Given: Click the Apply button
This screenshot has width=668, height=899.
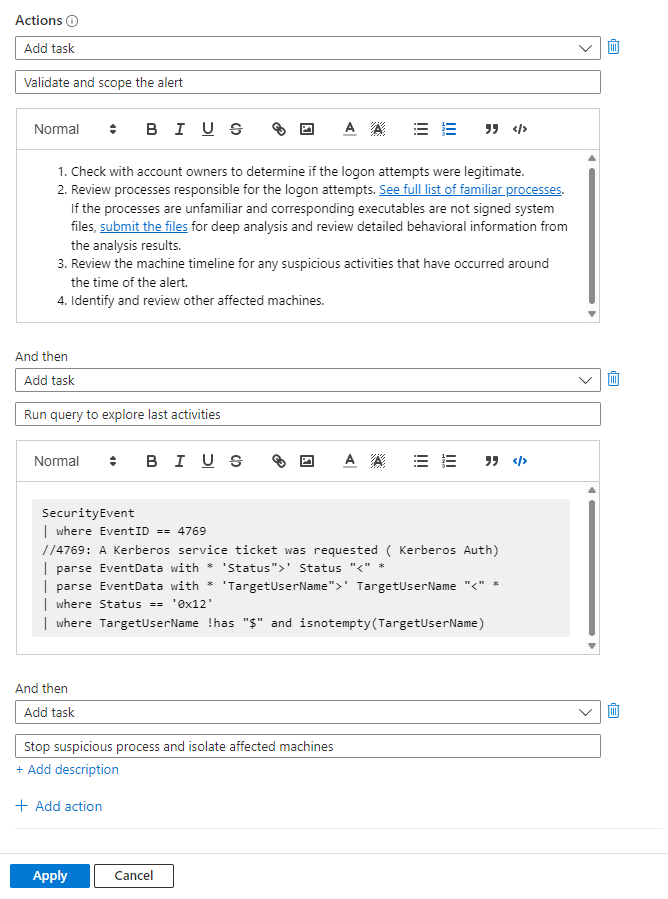Looking at the screenshot, I should click(x=49, y=875).
